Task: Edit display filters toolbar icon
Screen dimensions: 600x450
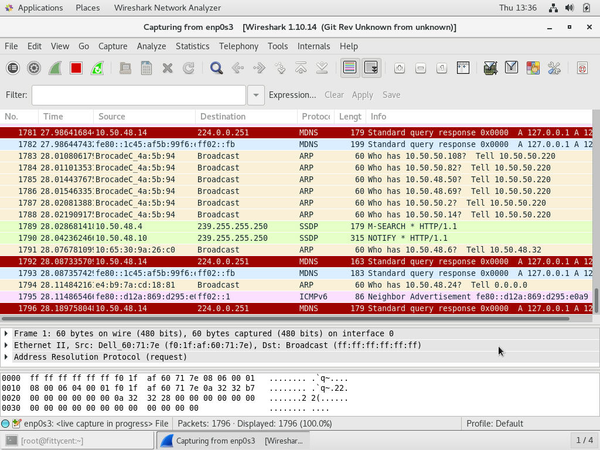Action: pyautogui.click(x=511, y=68)
